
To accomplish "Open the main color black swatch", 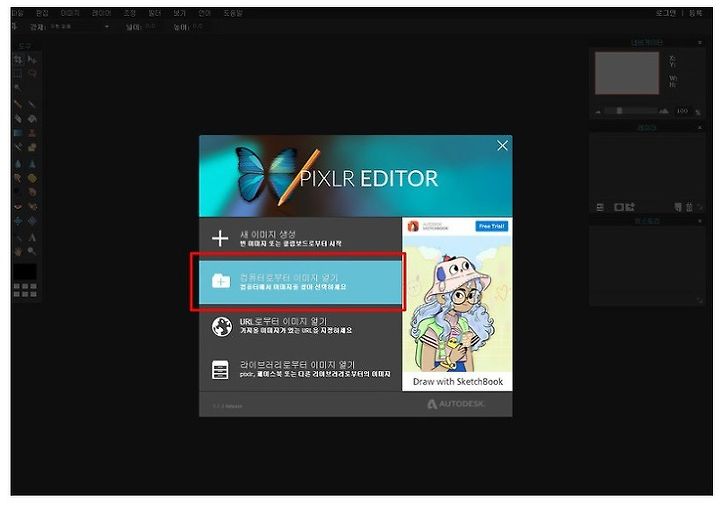I will pos(24,271).
